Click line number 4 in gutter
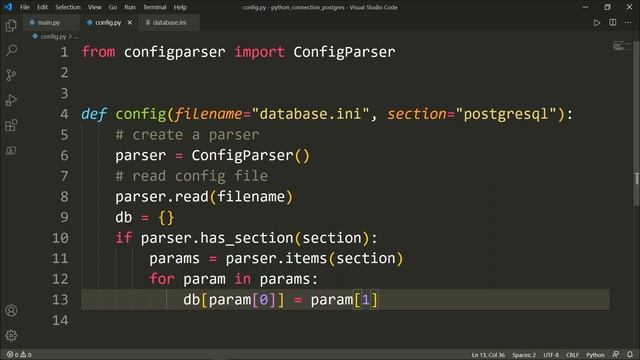The height and width of the screenshot is (360, 640). 64,114
